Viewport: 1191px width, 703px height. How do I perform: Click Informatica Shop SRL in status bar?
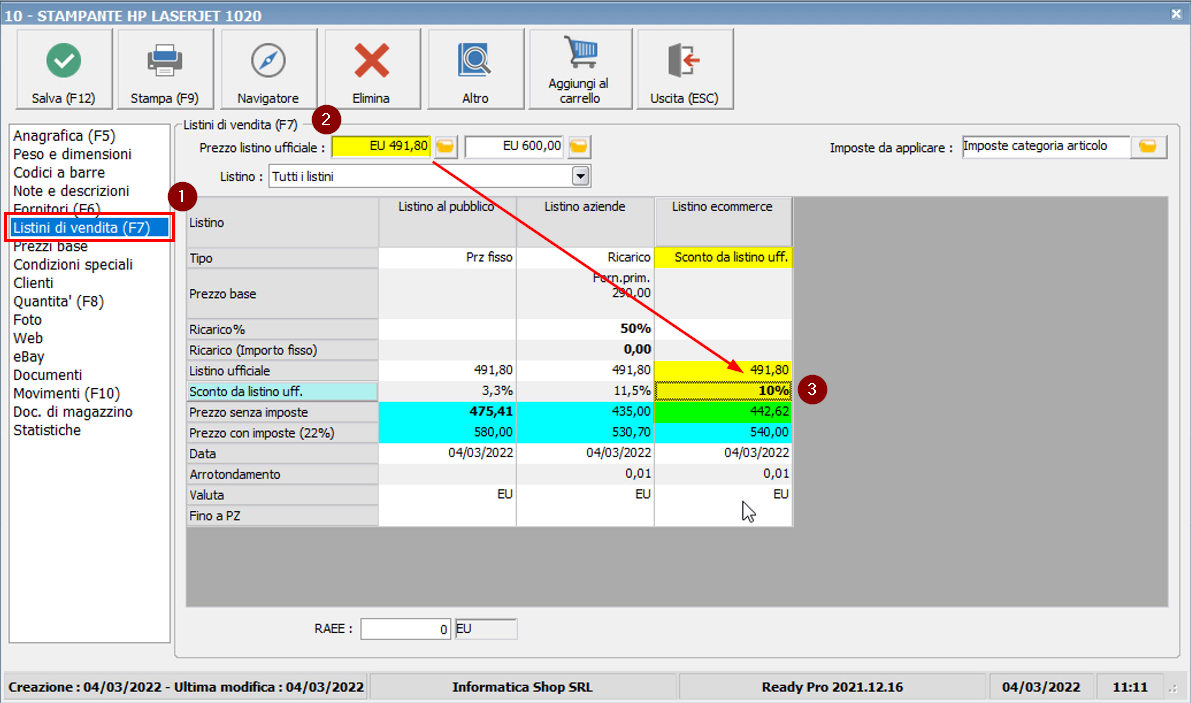[523, 687]
